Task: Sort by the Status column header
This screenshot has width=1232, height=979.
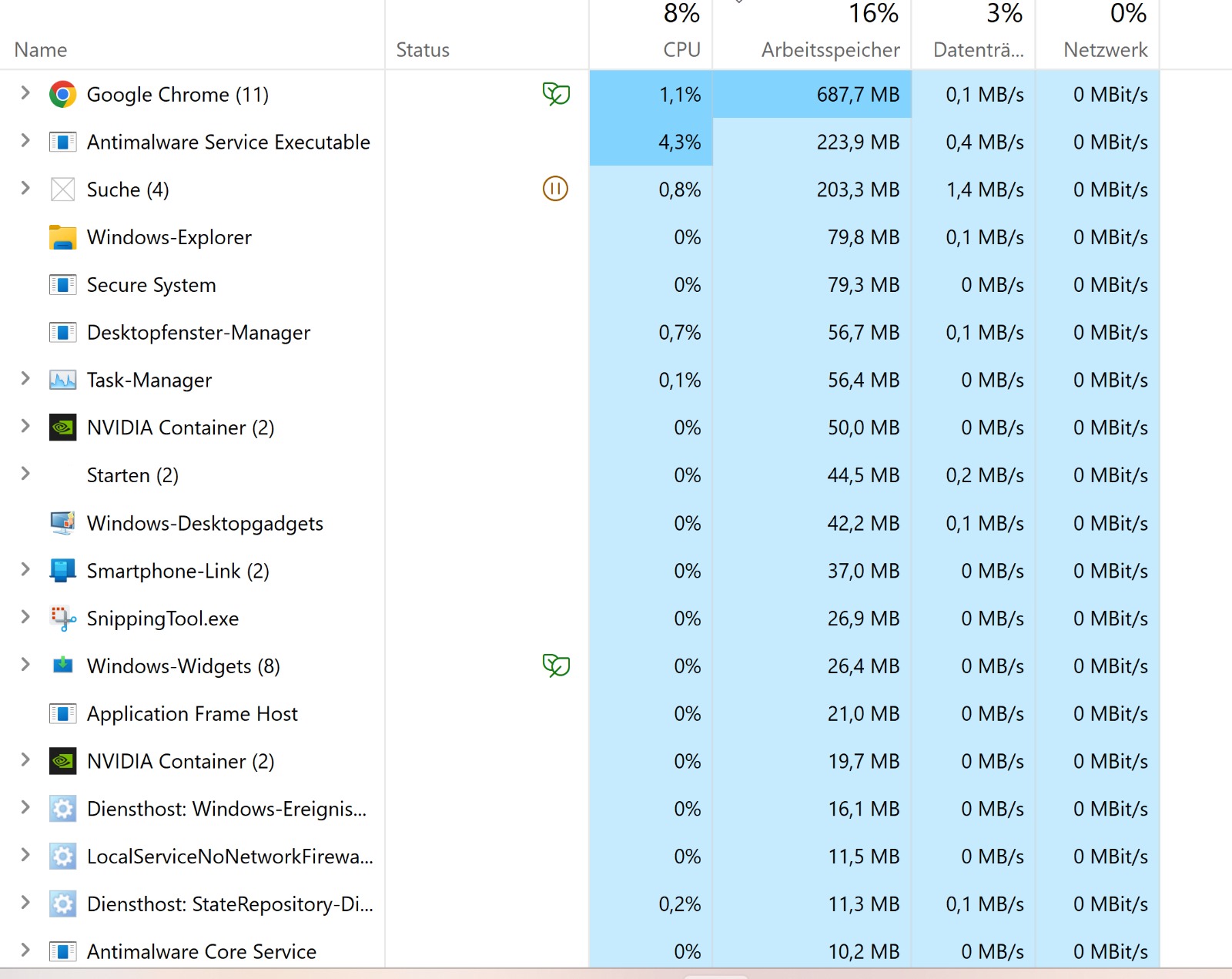Action: 487,35
